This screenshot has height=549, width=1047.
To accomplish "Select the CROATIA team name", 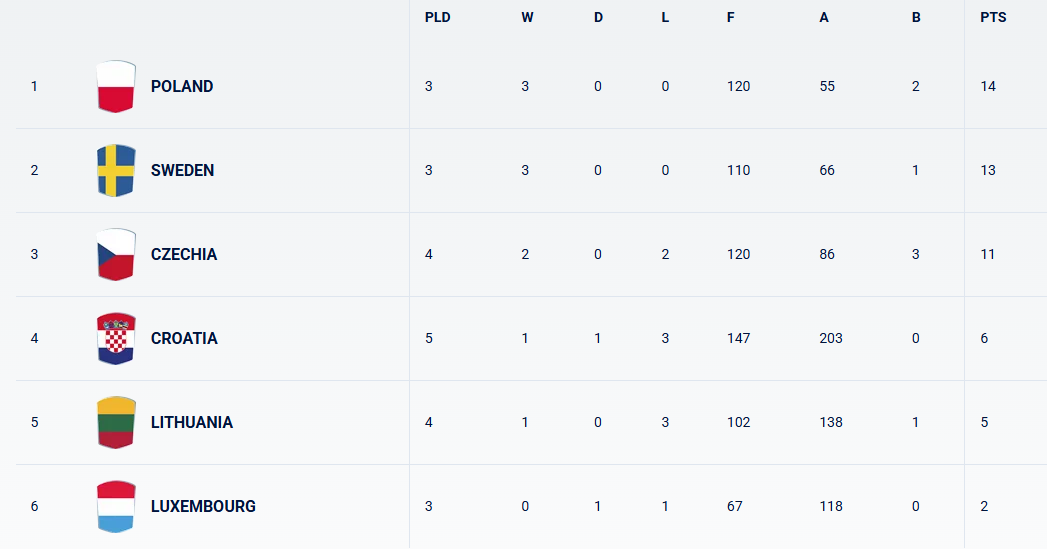I will coord(184,339).
